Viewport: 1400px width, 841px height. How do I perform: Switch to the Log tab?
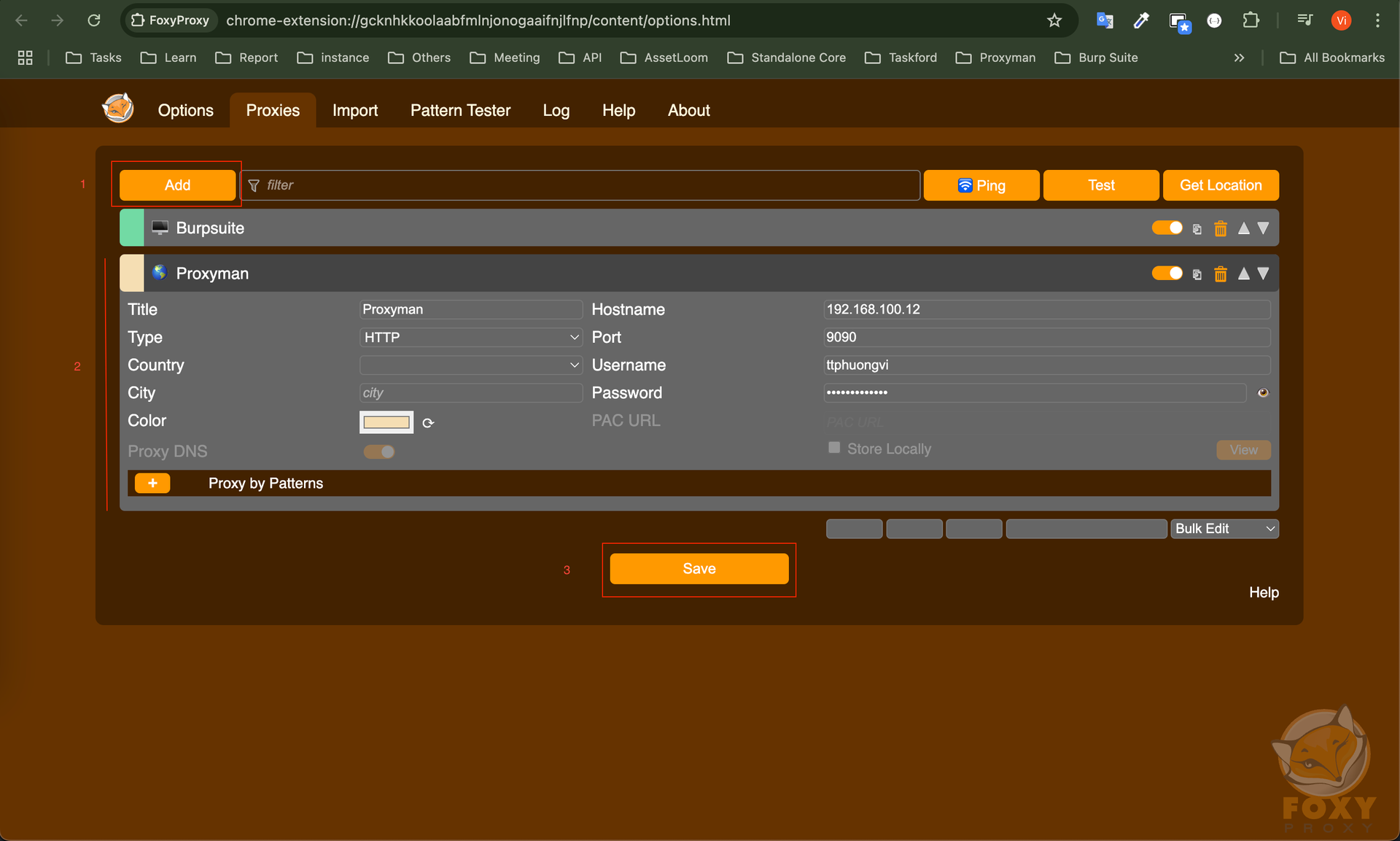point(556,110)
